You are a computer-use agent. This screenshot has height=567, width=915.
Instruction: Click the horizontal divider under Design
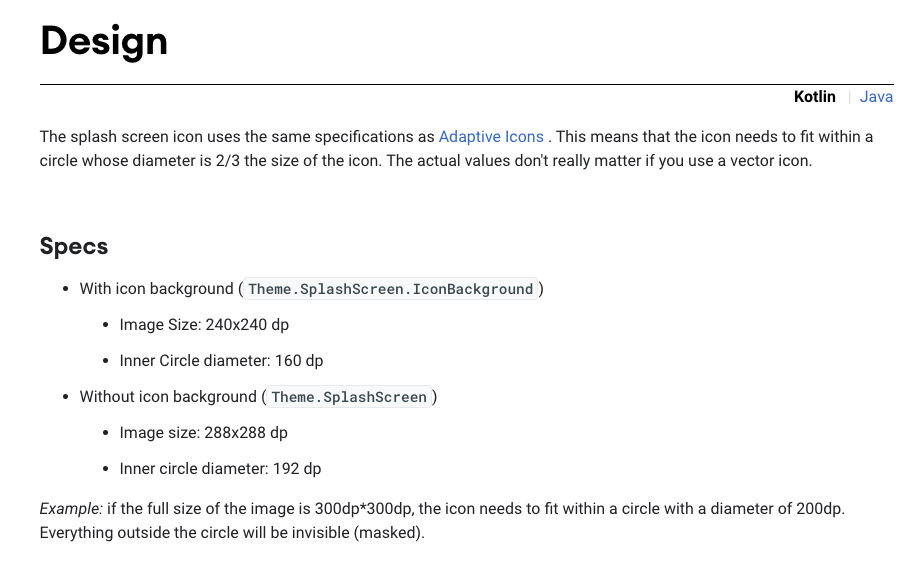pos(466,84)
